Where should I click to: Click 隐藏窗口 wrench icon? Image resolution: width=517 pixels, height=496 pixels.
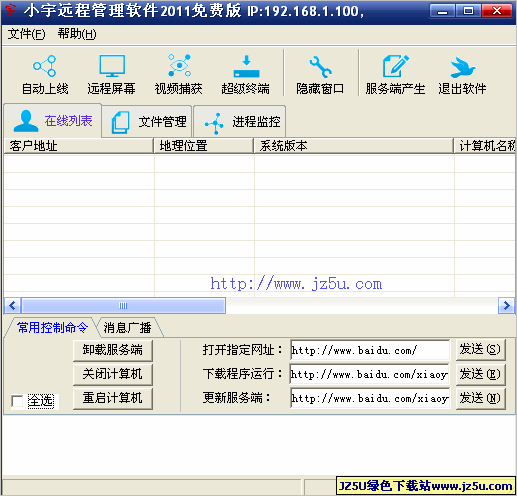click(320, 67)
